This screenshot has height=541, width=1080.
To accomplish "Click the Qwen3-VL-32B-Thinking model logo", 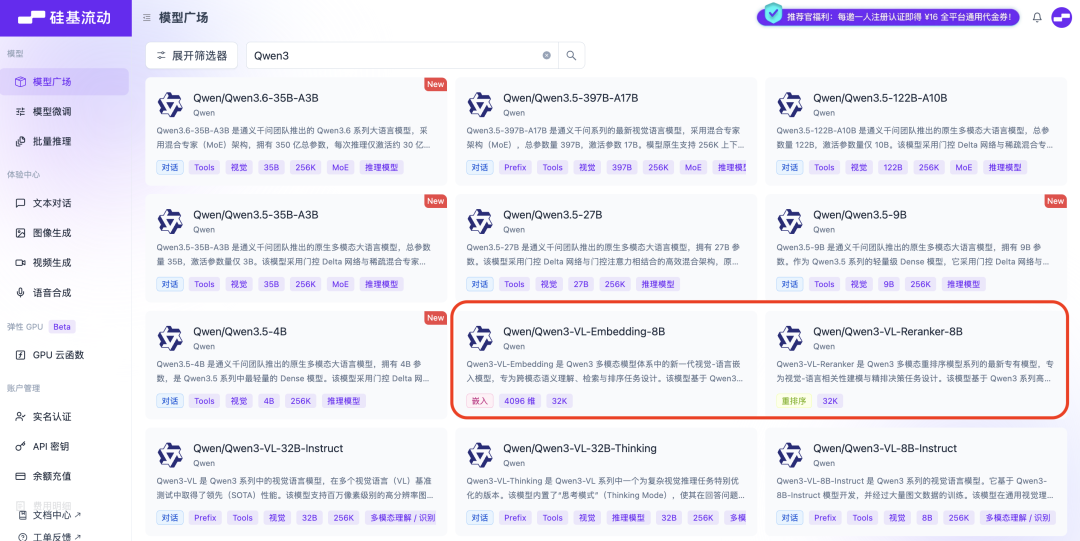I will point(480,455).
